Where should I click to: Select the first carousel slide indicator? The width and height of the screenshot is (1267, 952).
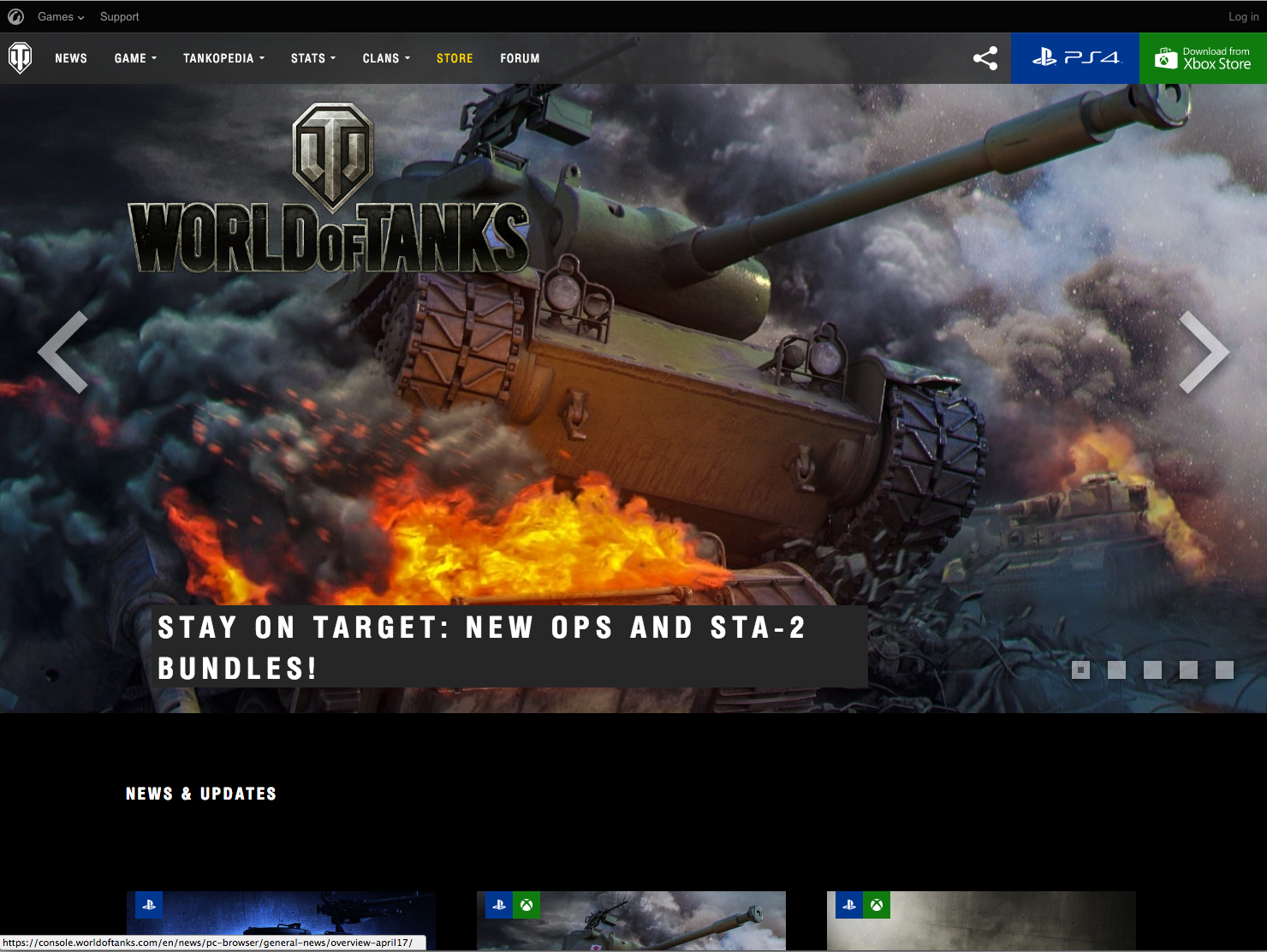coord(1081,669)
